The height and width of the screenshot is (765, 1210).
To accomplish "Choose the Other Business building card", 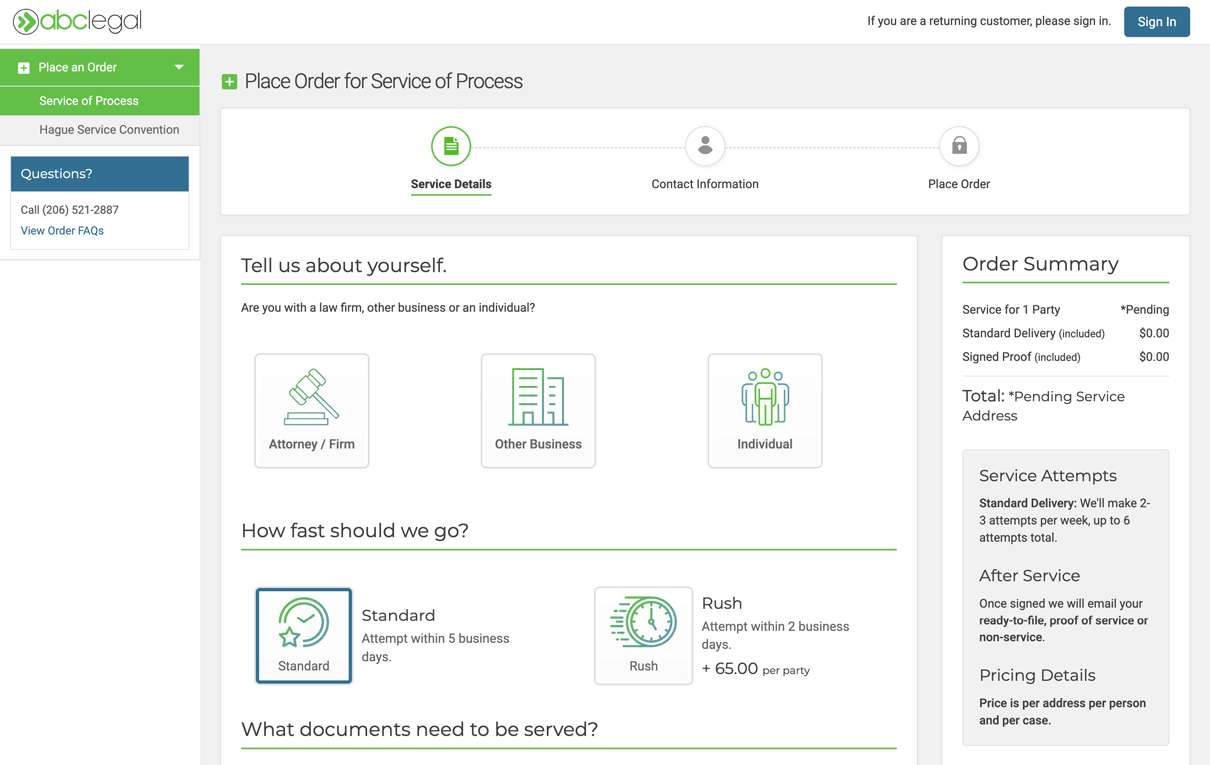I will [538, 410].
